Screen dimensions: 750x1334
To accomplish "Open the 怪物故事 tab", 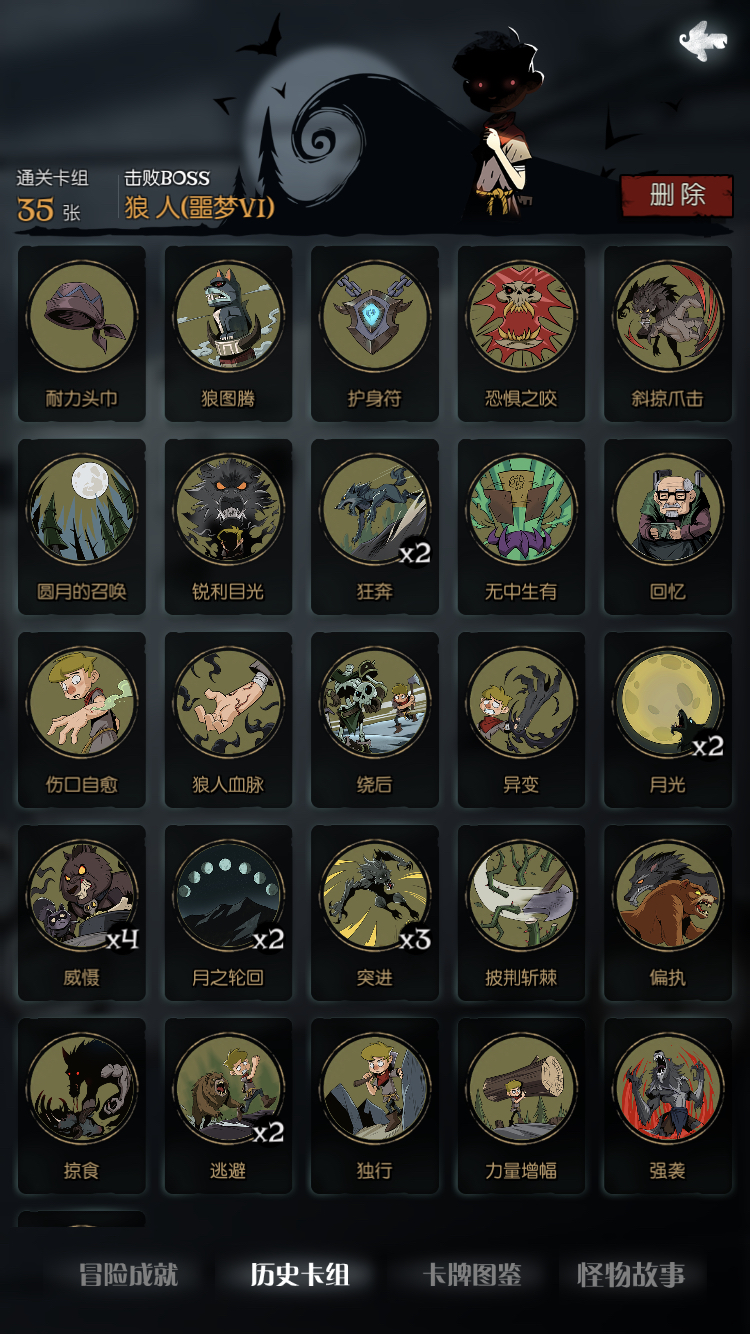I will click(x=631, y=1275).
